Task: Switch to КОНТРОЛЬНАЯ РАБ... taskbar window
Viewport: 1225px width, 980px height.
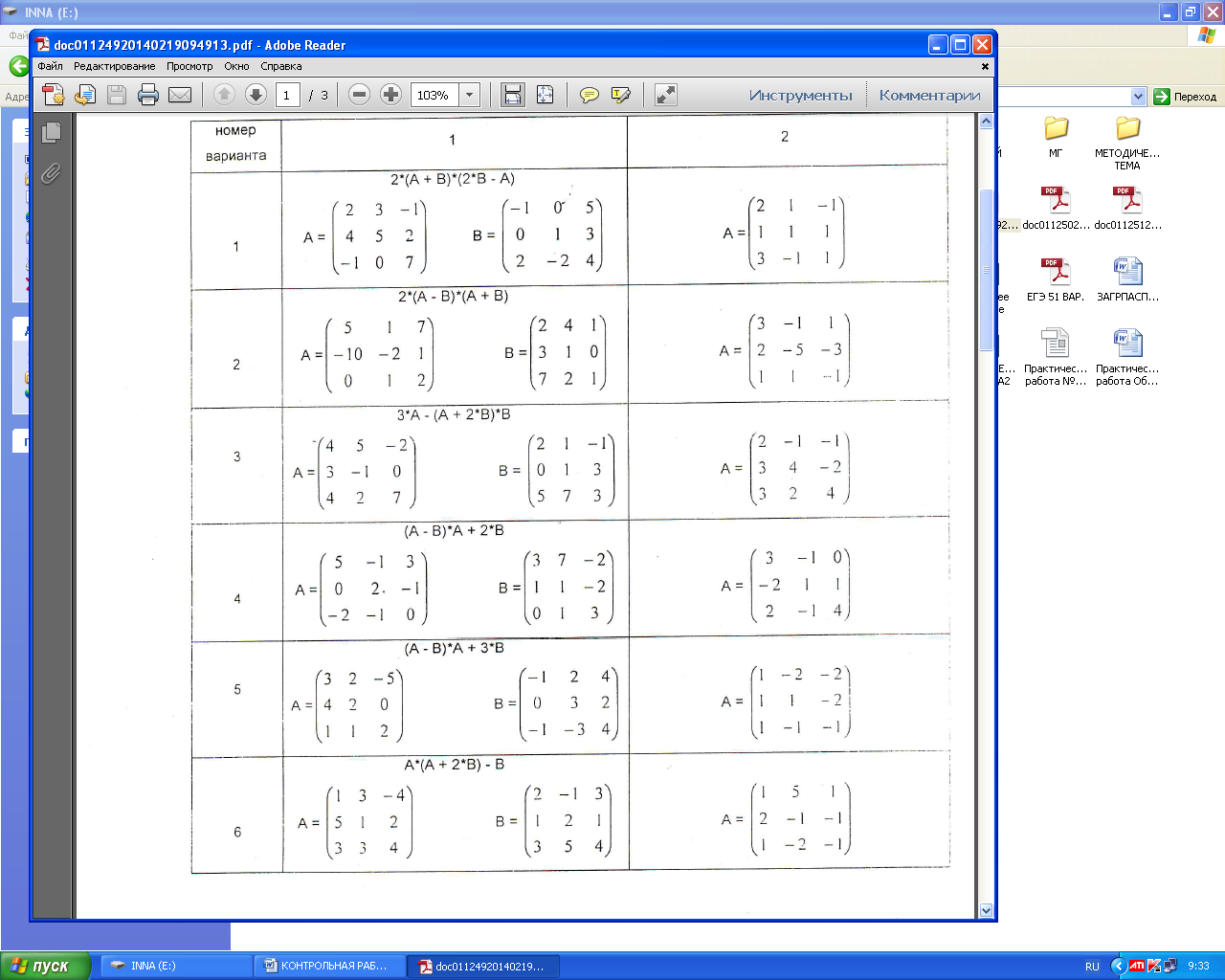Action: tap(329, 966)
